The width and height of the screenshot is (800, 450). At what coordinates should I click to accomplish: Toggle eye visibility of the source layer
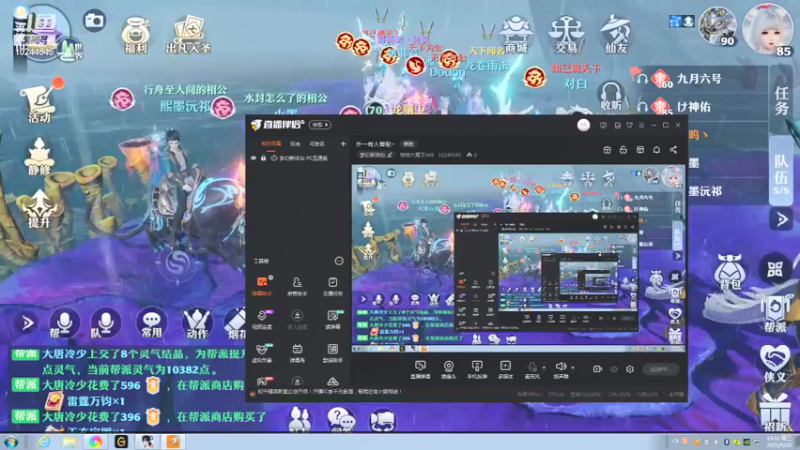click(254, 158)
